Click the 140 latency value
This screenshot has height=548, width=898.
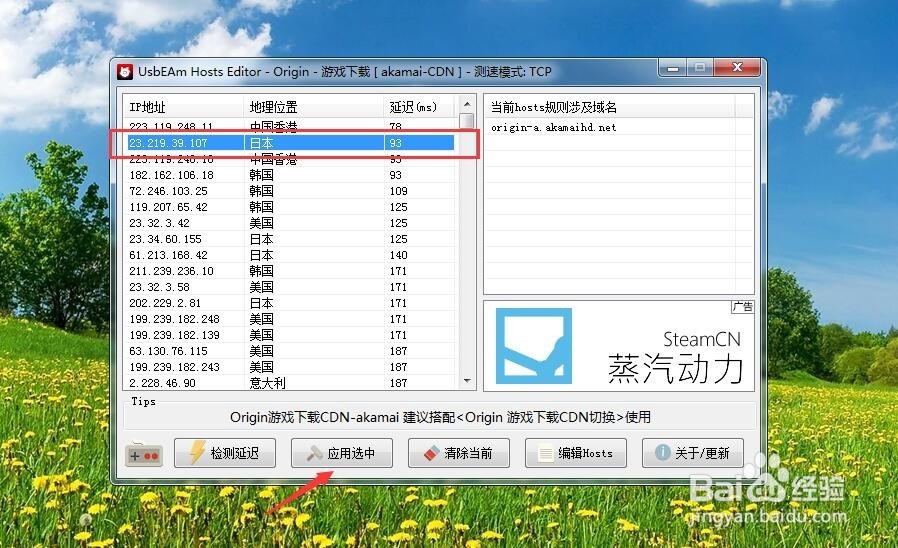click(x=399, y=255)
